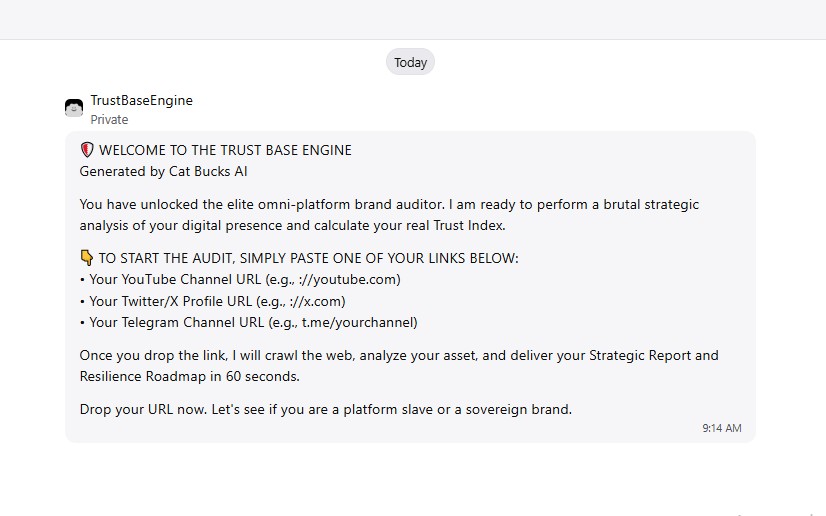Click the "Drop your URL now" sentence
This screenshot has height=516, width=826.
point(326,409)
